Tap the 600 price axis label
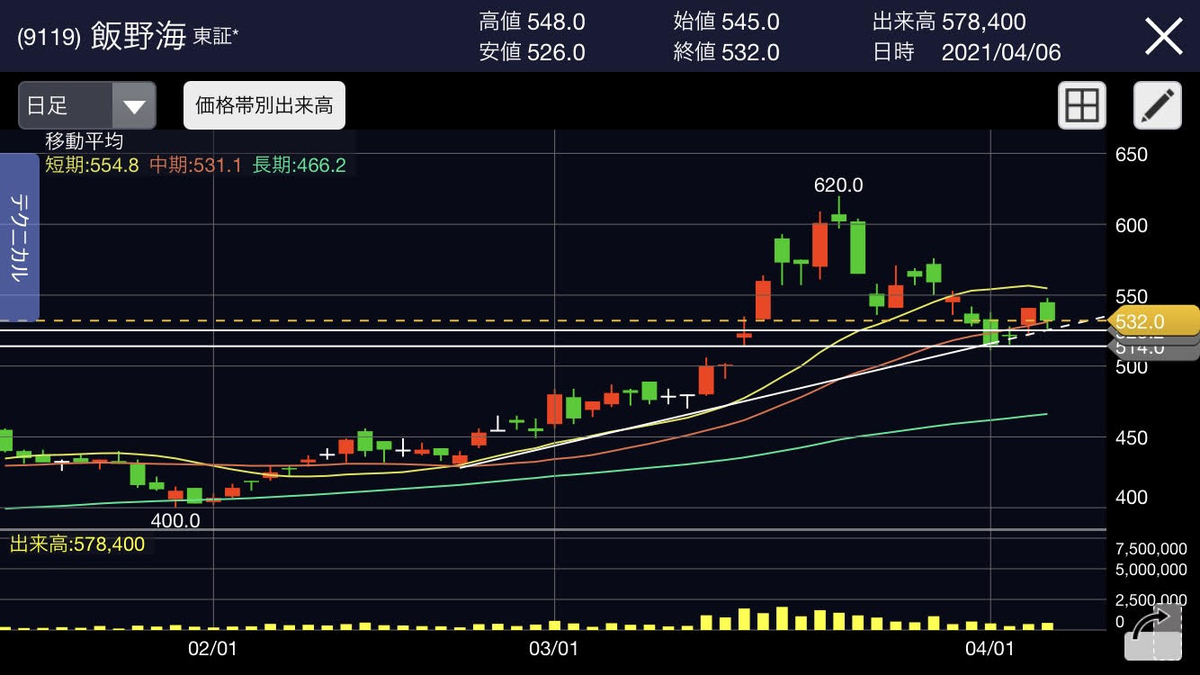 click(x=1131, y=225)
